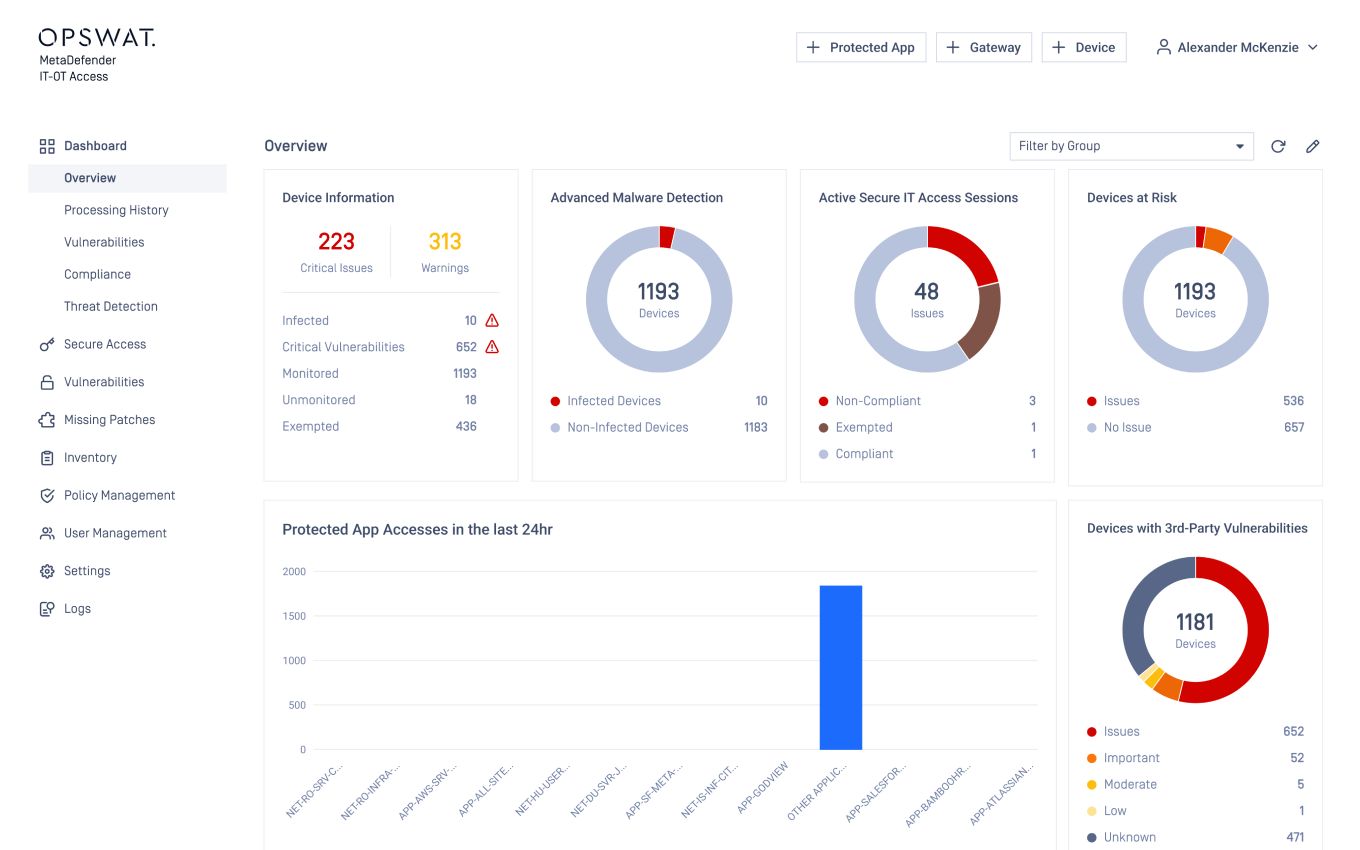The image size is (1360, 850).
Task: Select Compliance under Dashboard
Action: click(97, 274)
